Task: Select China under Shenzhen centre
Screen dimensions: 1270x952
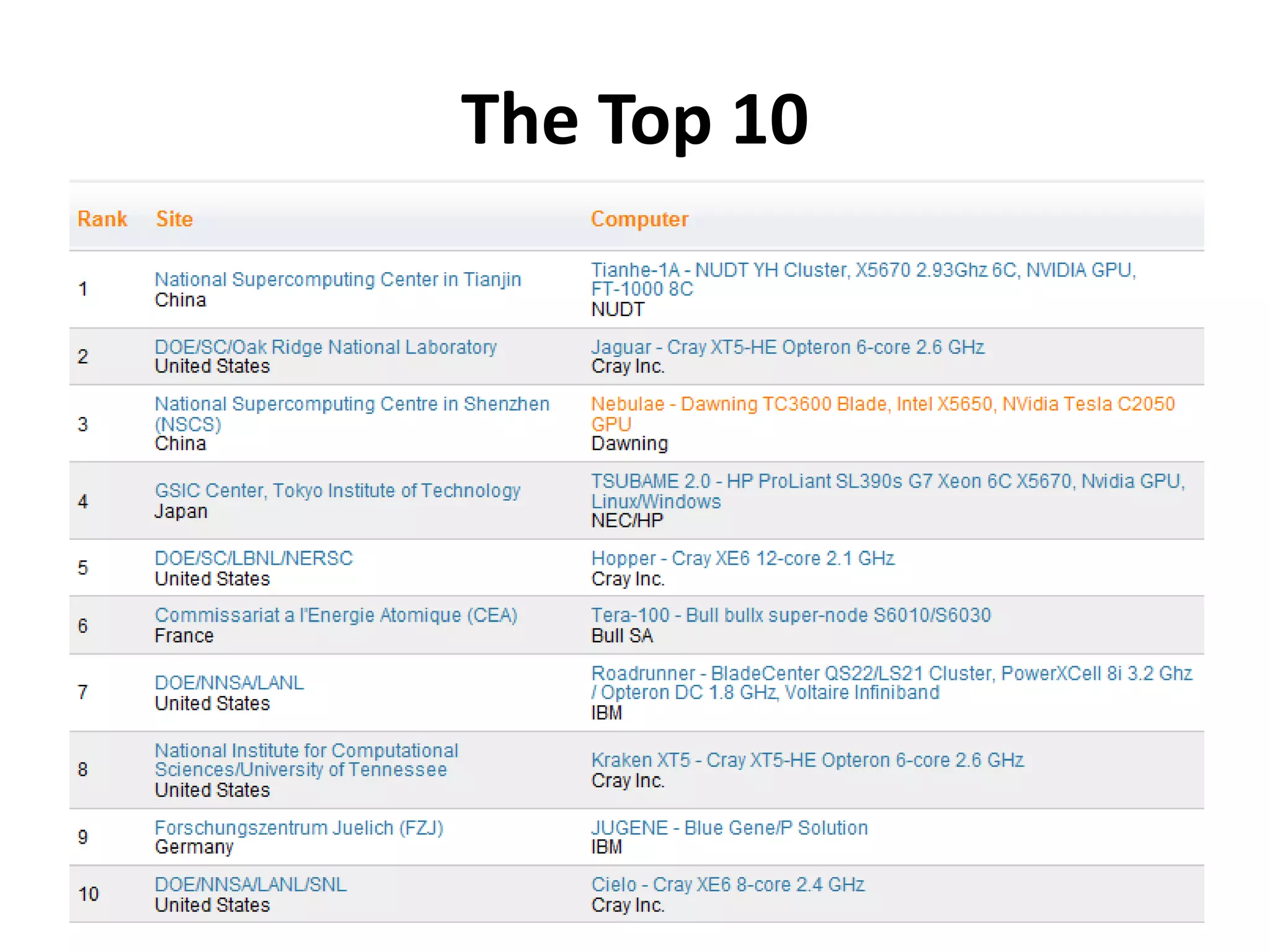Action: pyautogui.click(x=180, y=444)
